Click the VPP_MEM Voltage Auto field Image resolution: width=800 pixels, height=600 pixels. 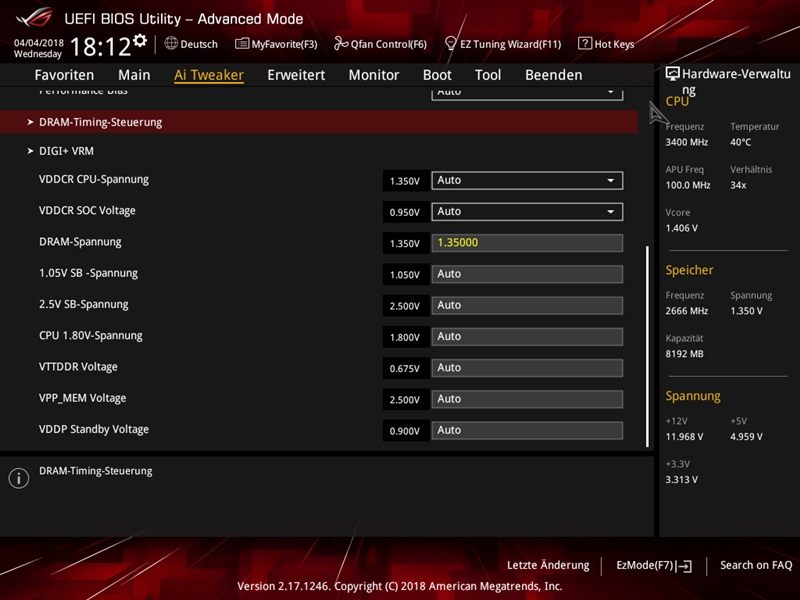pos(527,399)
